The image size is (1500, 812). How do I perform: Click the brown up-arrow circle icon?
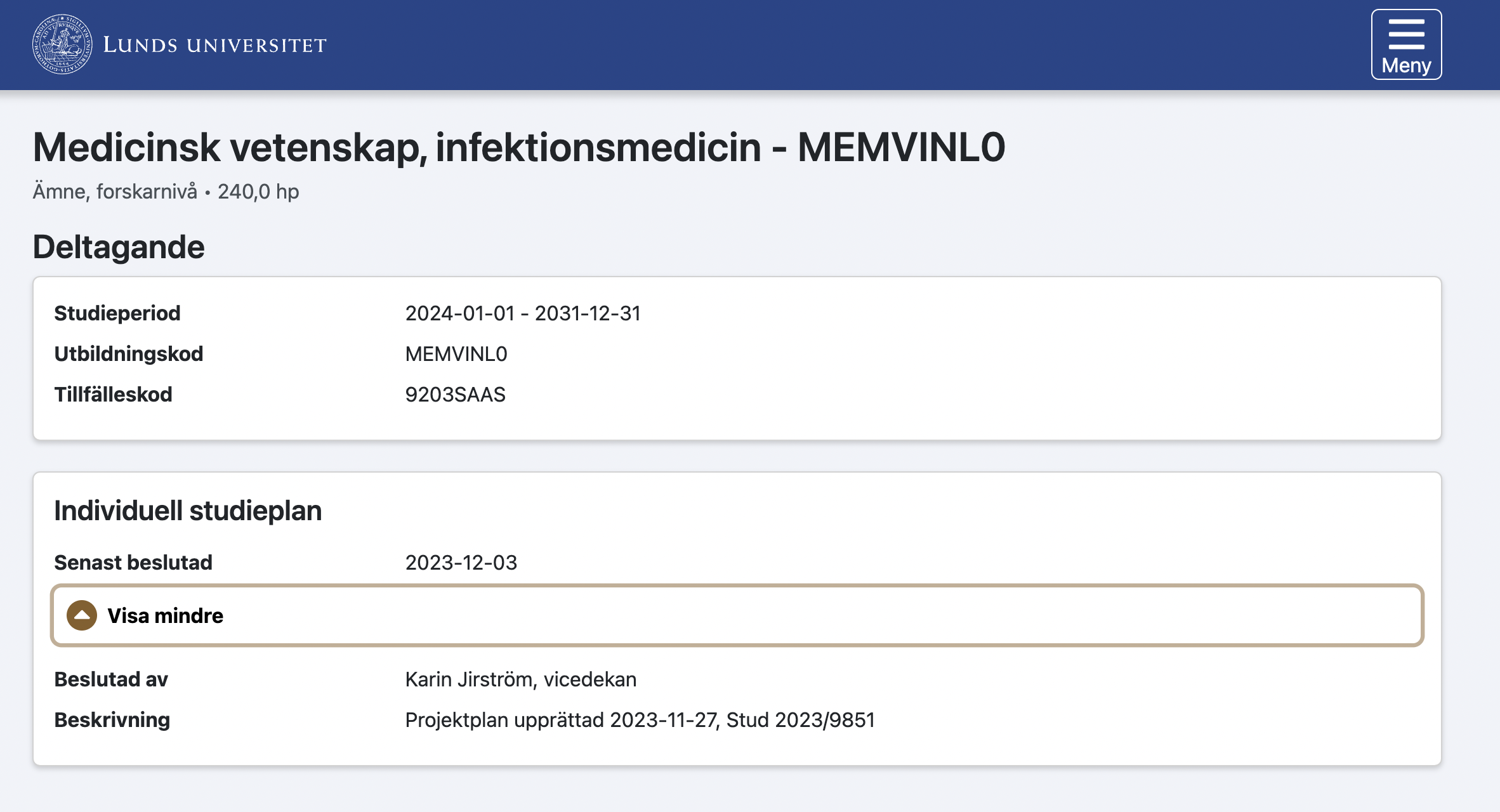(x=82, y=615)
